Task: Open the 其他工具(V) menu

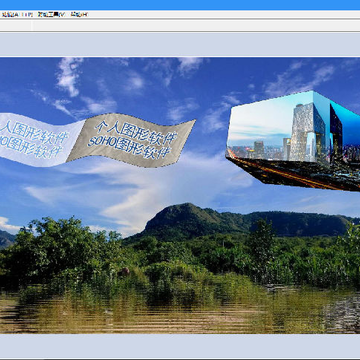Action: click(51, 14)
